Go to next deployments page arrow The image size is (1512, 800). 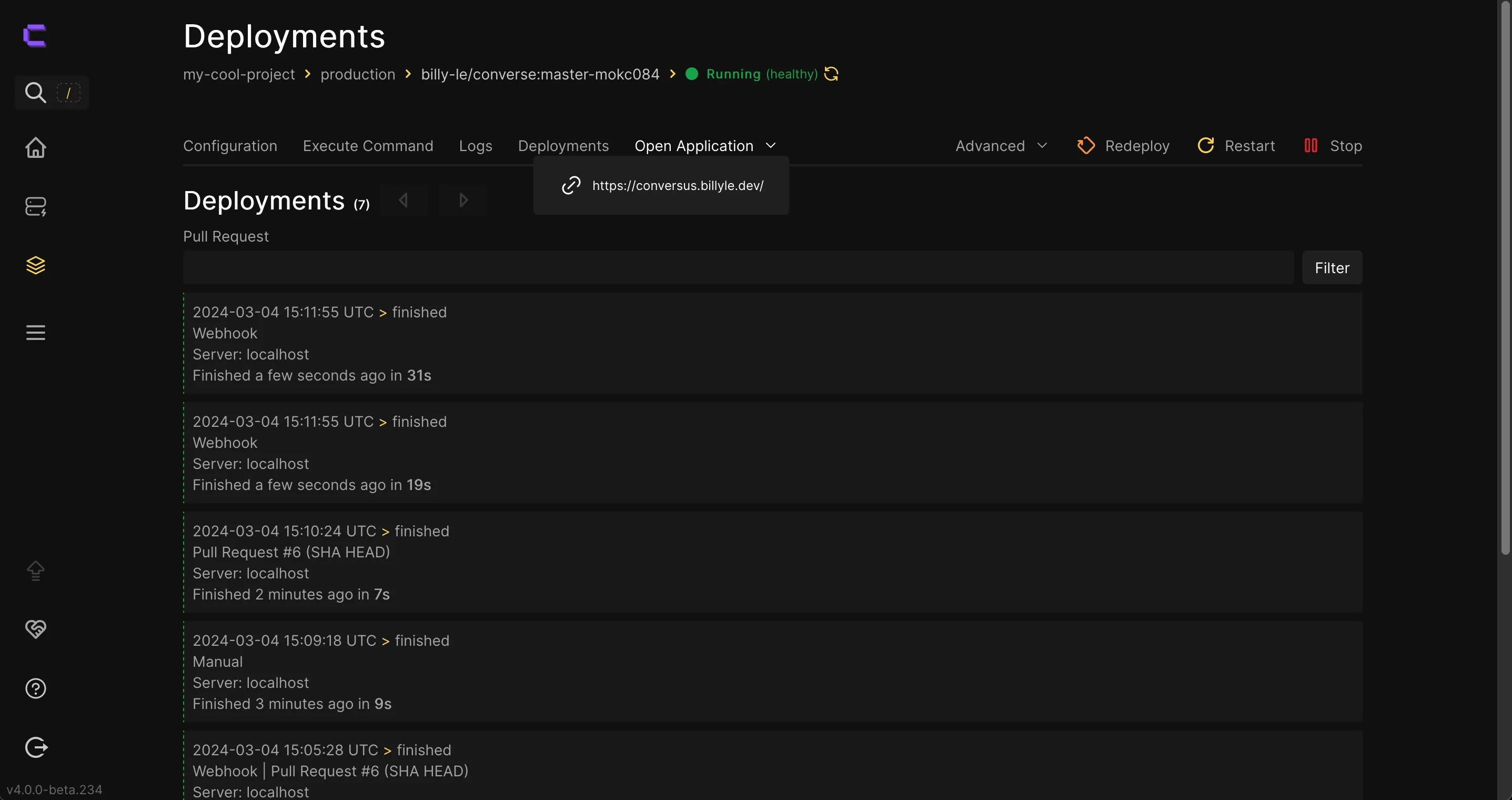click(x=462, y=201)
